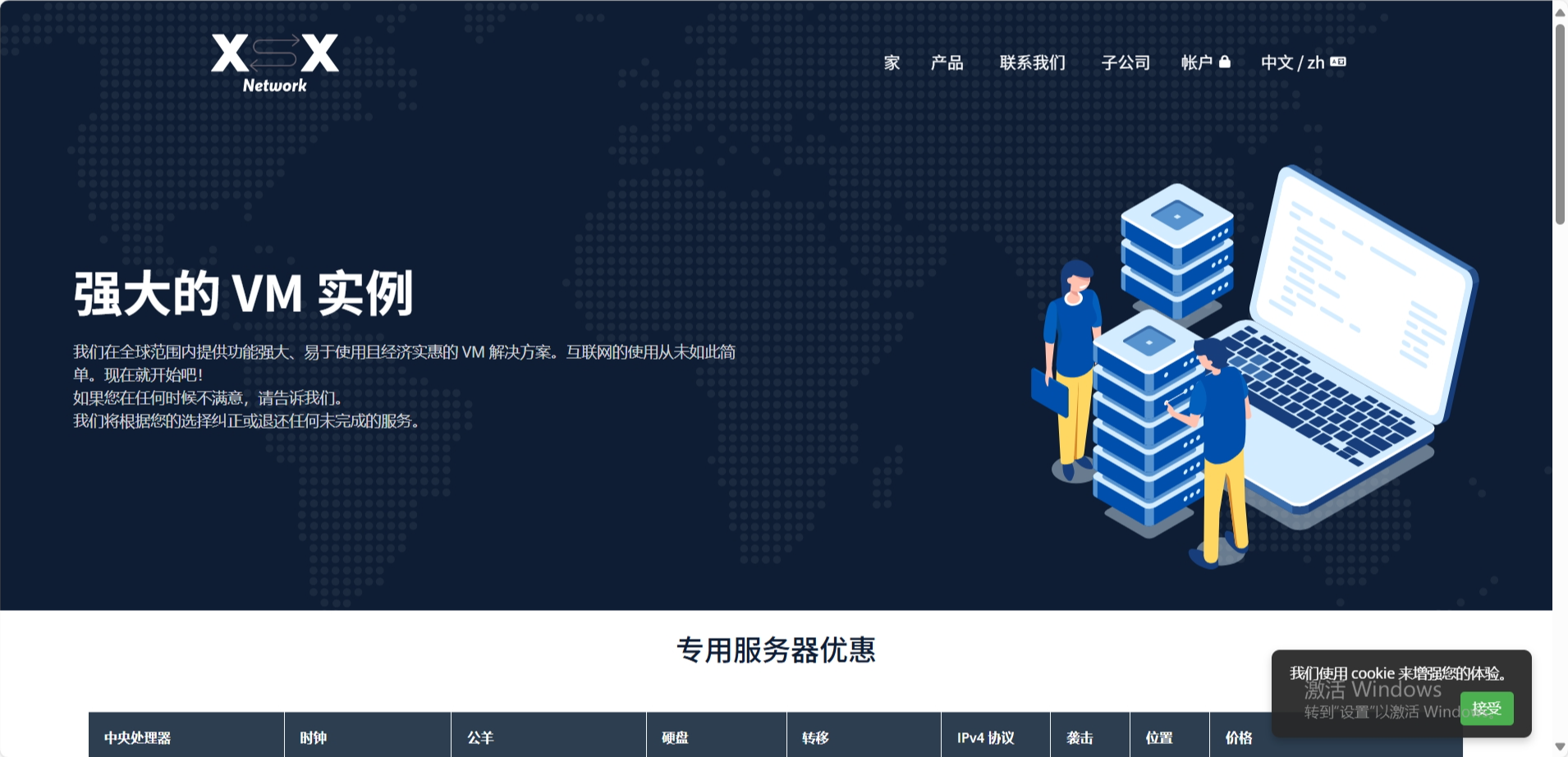
Task: Click the 时钟 column header
Action: (x=313, y=737)
